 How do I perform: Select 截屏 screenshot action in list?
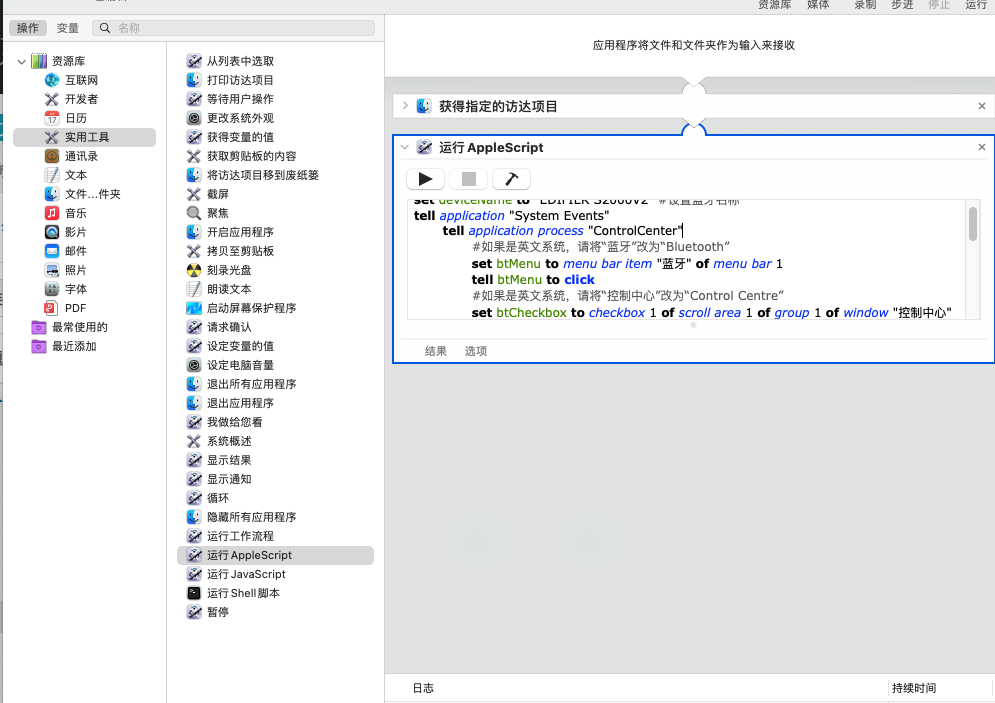tap(217, 194)
